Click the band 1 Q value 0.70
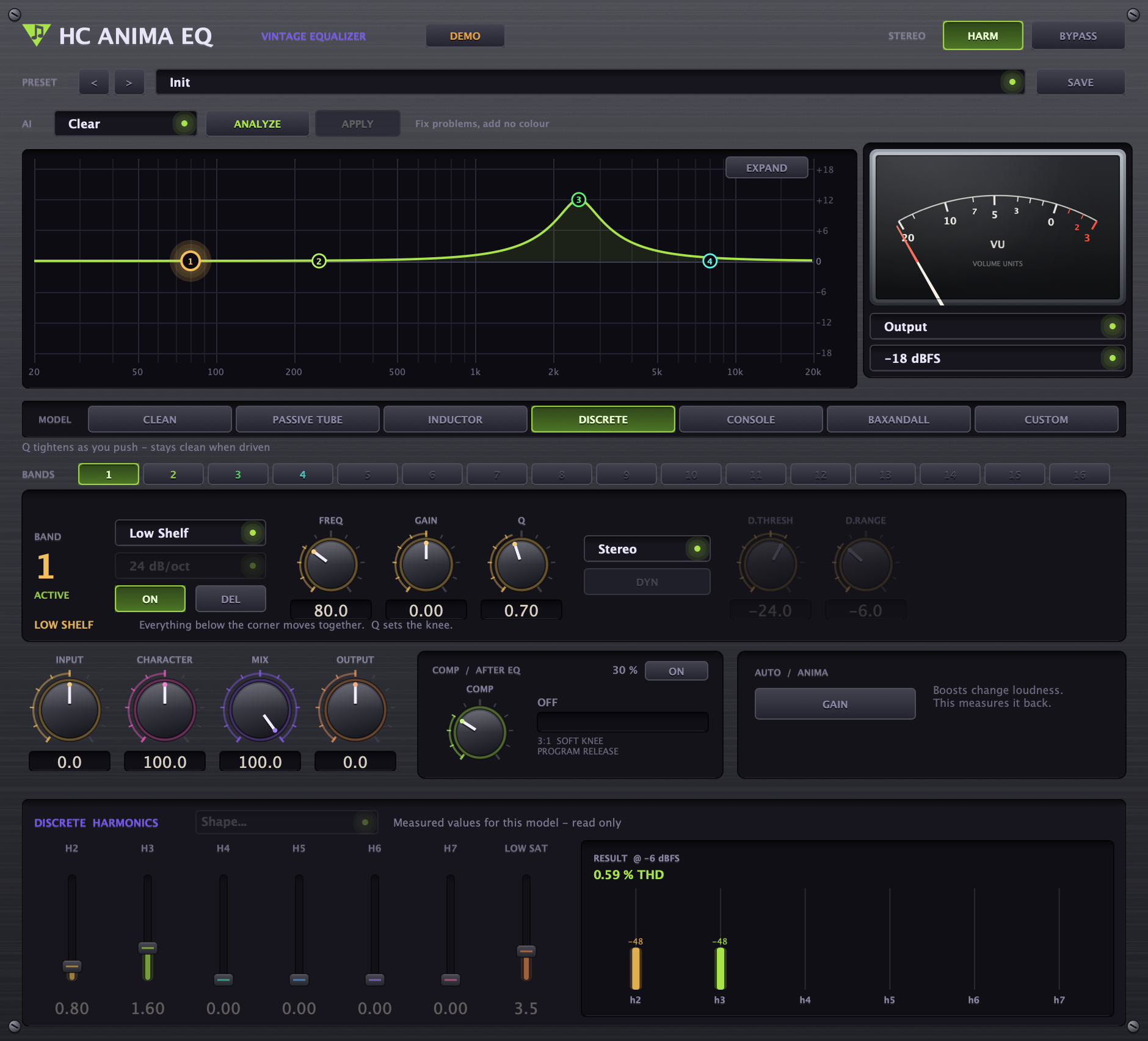 click(521, 610)
